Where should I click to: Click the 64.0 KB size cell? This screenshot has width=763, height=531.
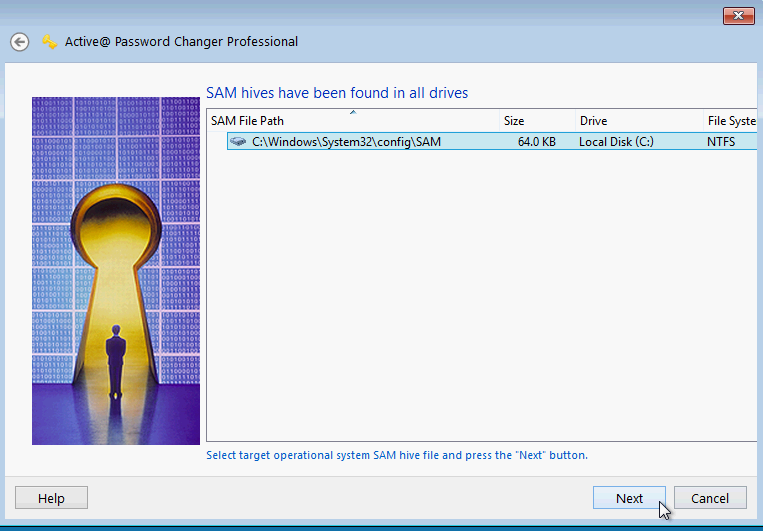[x=537, y=142]
